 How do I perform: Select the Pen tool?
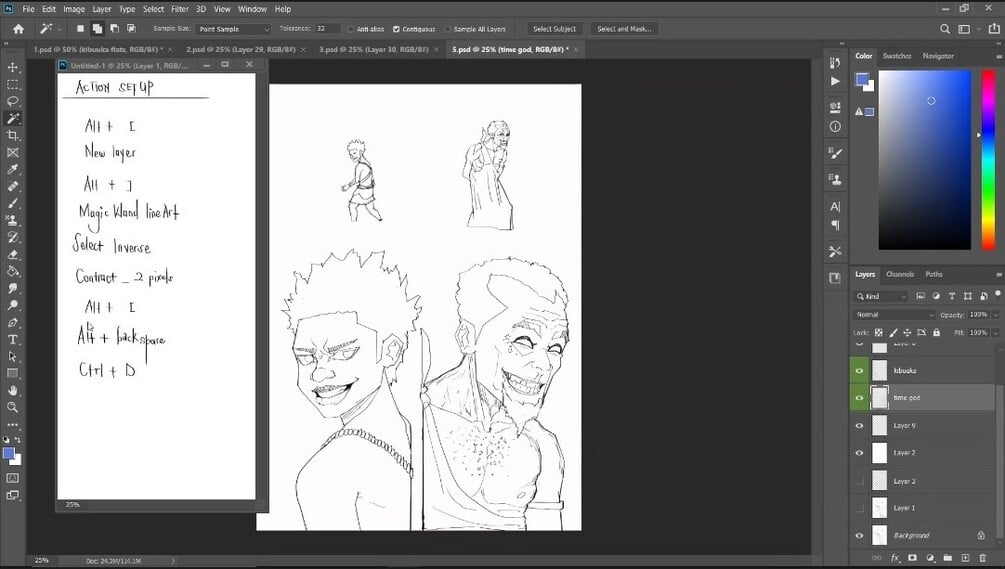(x=12, y=322)
